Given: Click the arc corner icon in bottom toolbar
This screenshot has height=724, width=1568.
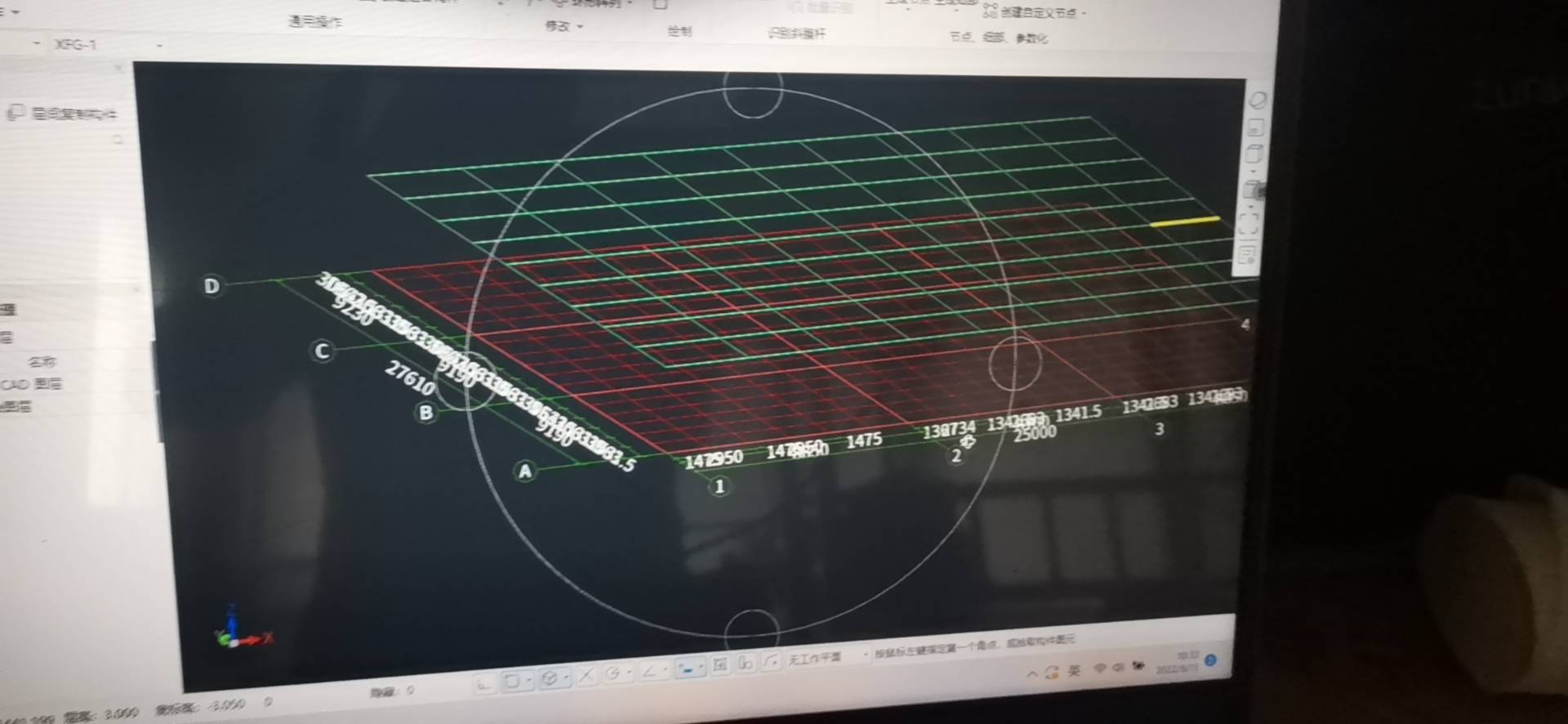Looking at the screenshot, I should [x=770, y=662].
